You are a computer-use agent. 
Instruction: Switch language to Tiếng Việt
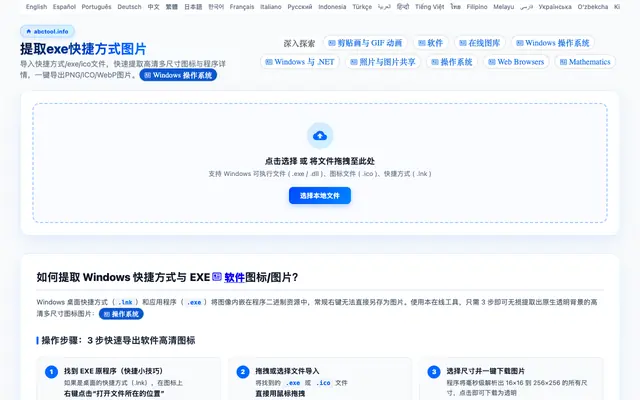429,7
